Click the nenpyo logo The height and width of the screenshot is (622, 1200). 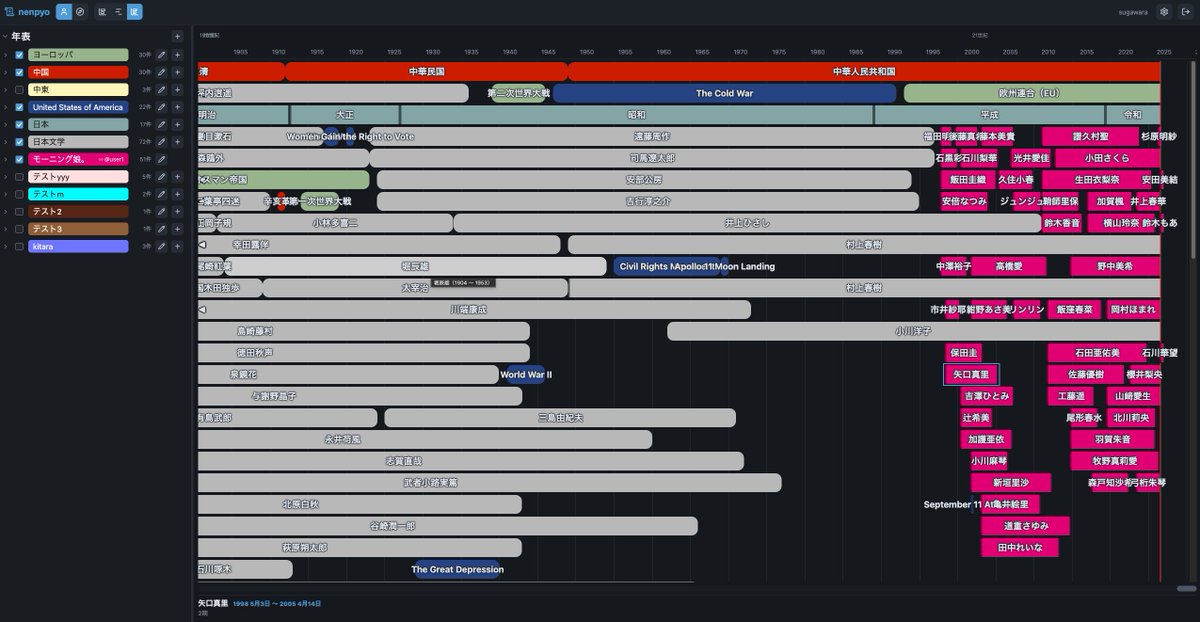point(27,12)
